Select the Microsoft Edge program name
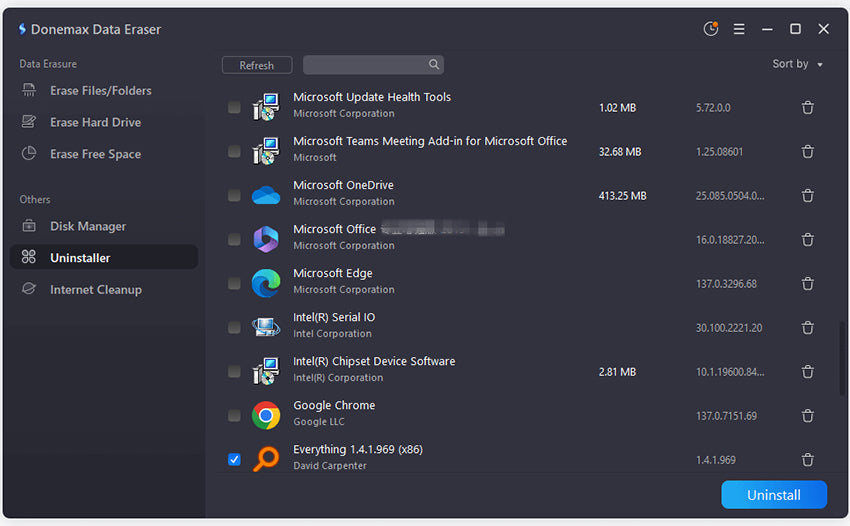Viewport: 850px width, 526px height. [333, 273]
